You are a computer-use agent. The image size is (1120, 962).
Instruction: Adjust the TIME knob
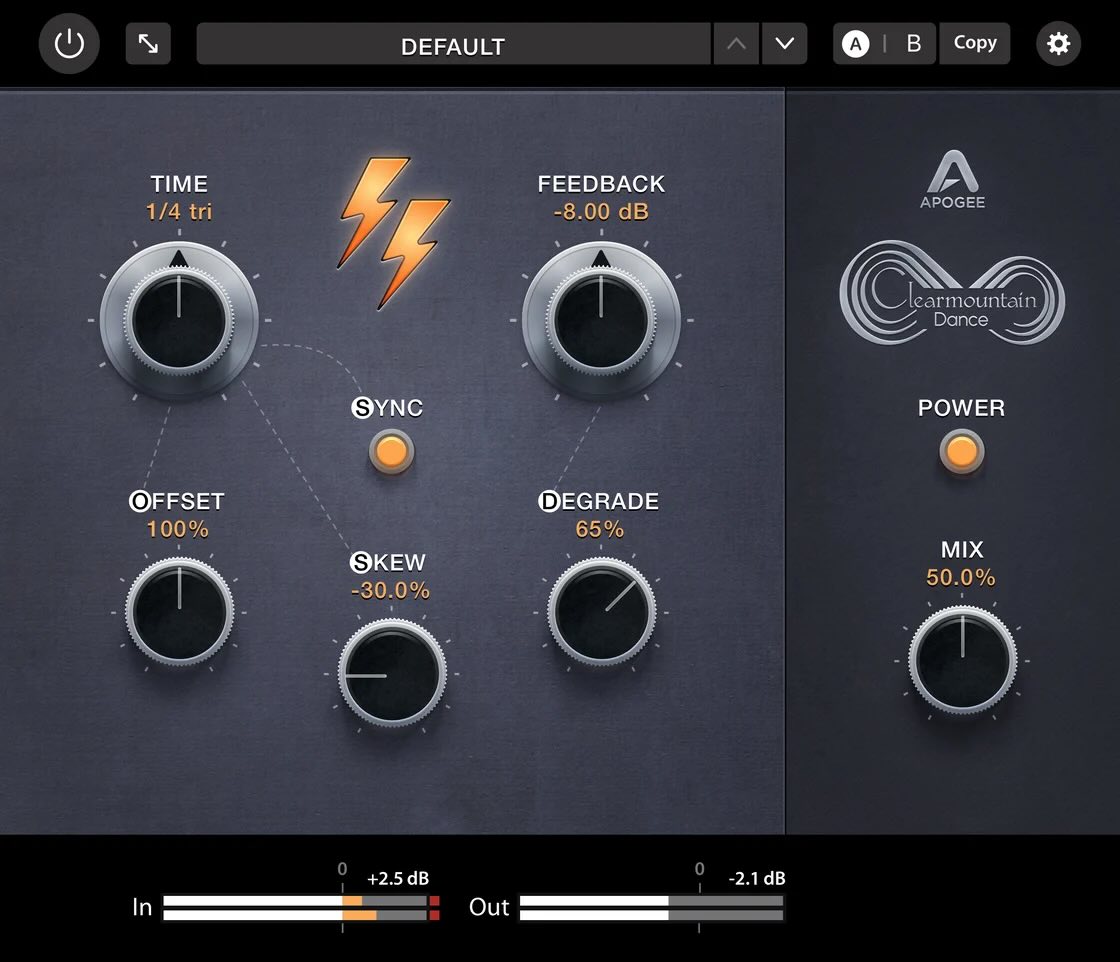point(178,320)
